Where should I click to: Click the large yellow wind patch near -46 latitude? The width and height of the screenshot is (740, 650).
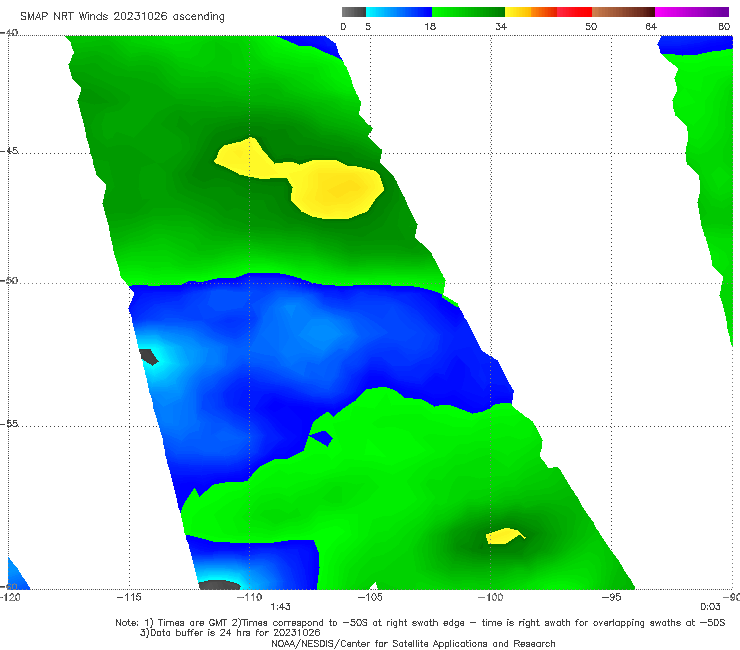tap(336, 189)
